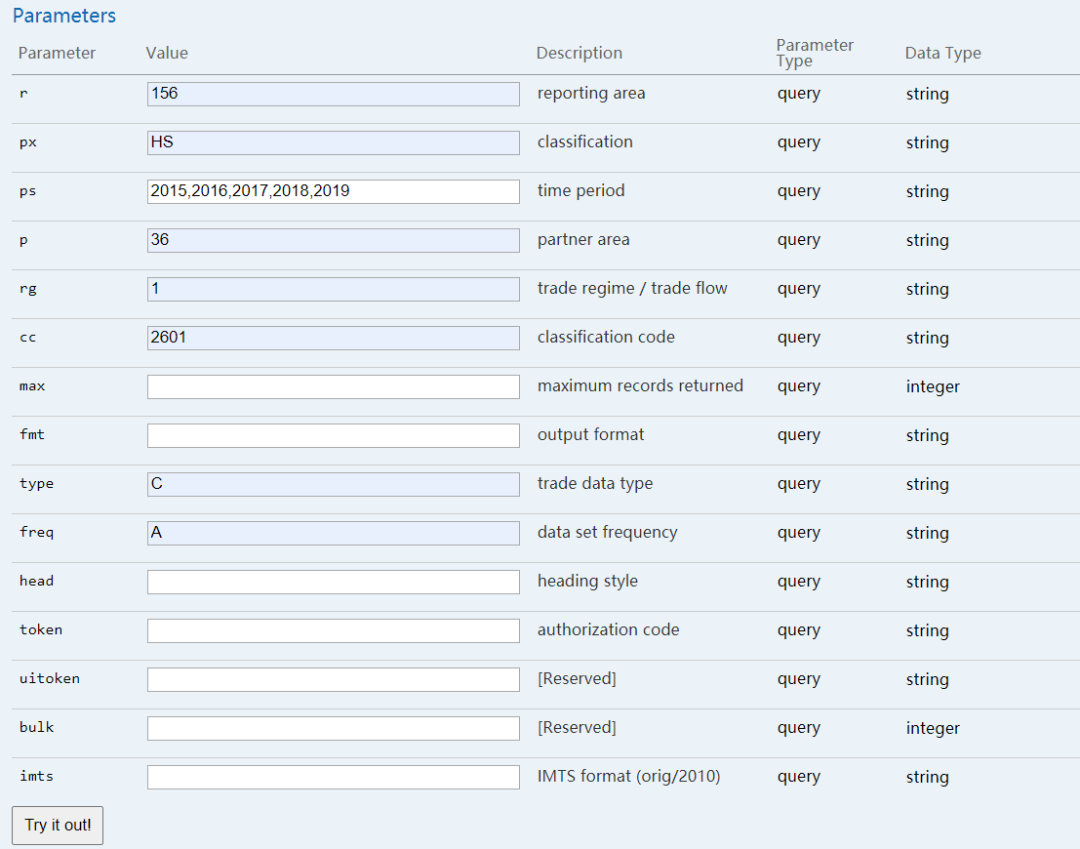Click the output format 'fmt' field
Image resolution: width=1080 pixels, height=849 pixels.
pyautogui.click(x=333, y=435)
